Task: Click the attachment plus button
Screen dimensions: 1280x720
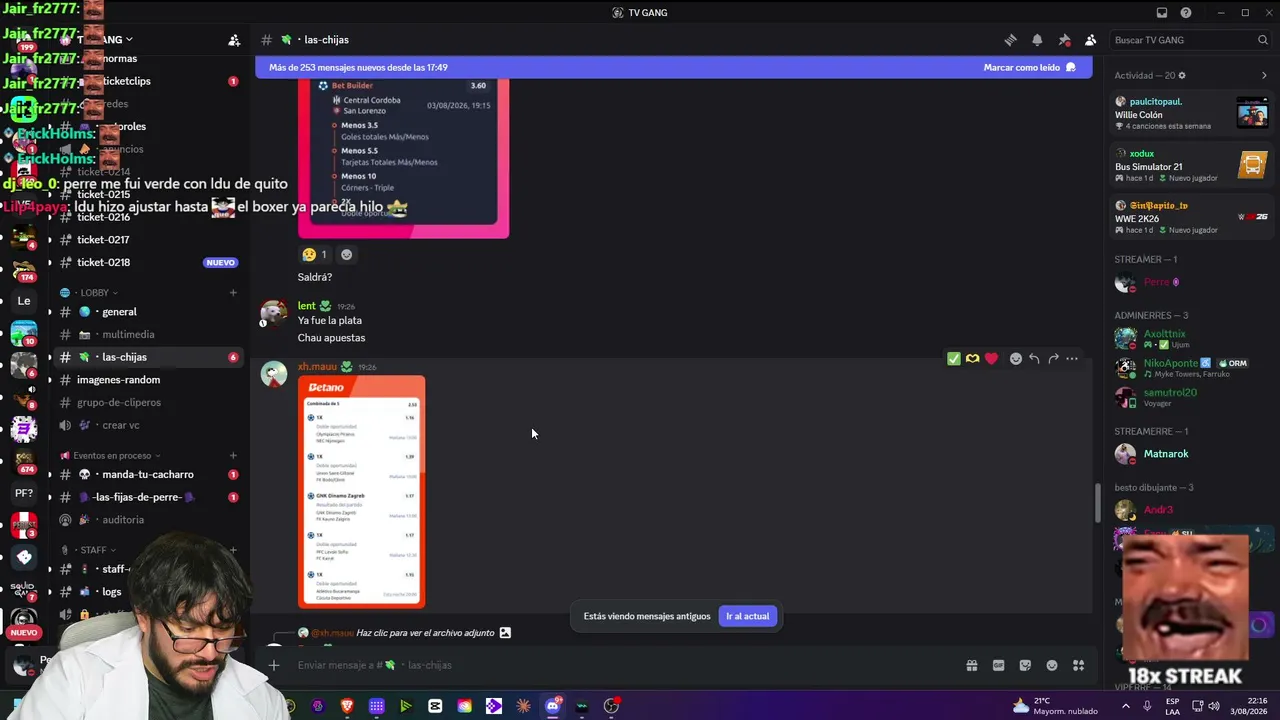Action: click(x=273, y=665)
